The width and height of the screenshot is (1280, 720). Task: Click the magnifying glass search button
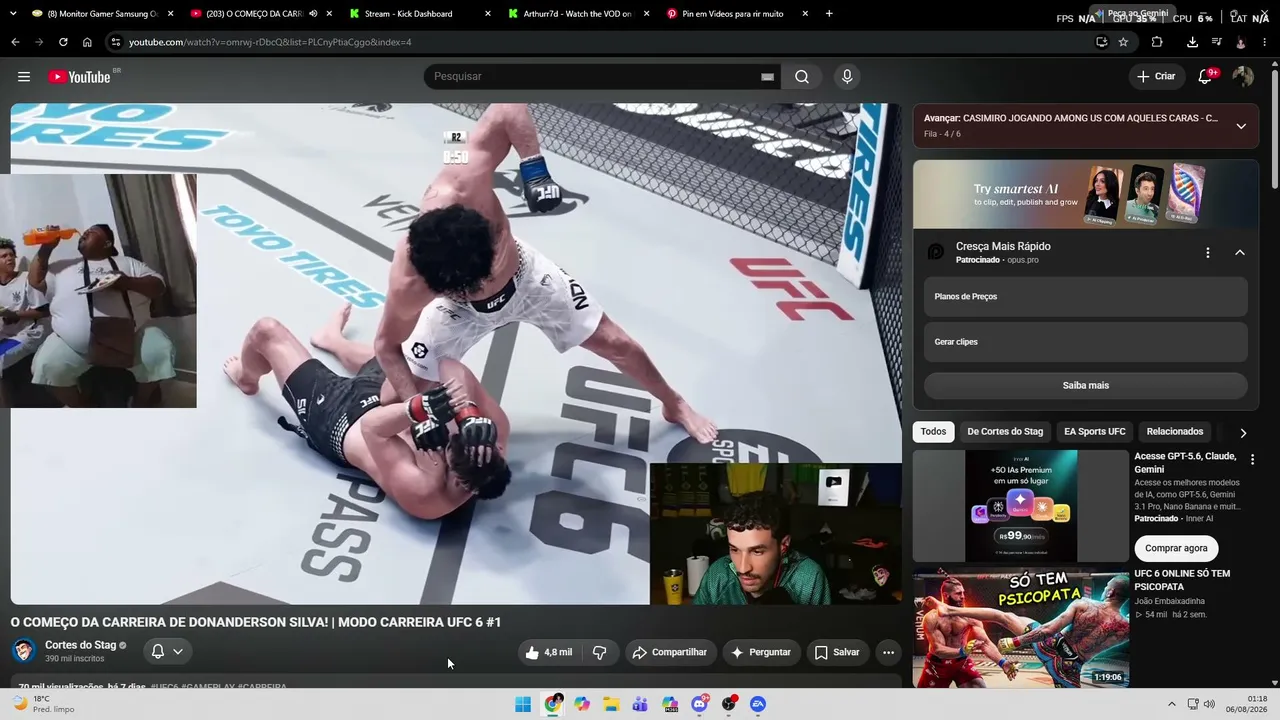pos(802,77)
